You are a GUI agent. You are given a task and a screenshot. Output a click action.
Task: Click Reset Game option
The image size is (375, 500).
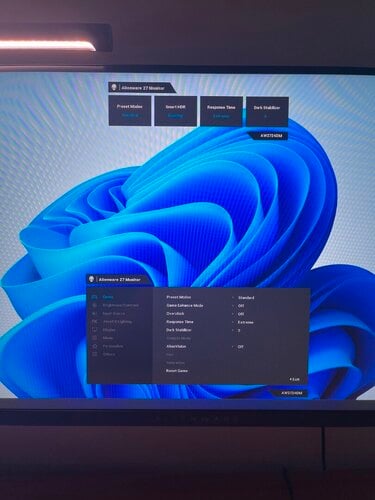click(177, 371)
